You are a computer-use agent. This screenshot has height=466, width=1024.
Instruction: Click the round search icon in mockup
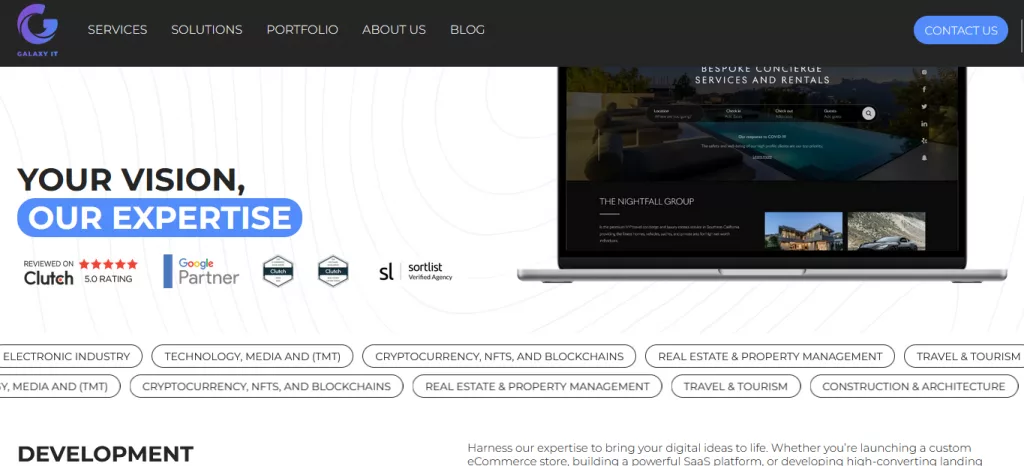[x=868, y=113]
